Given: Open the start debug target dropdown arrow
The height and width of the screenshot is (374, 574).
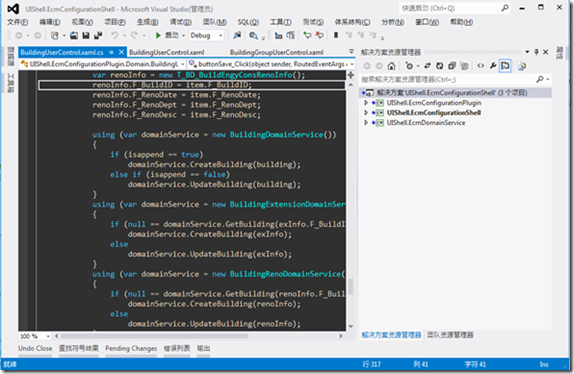Looking at the screenshot, I should point(183,35).
